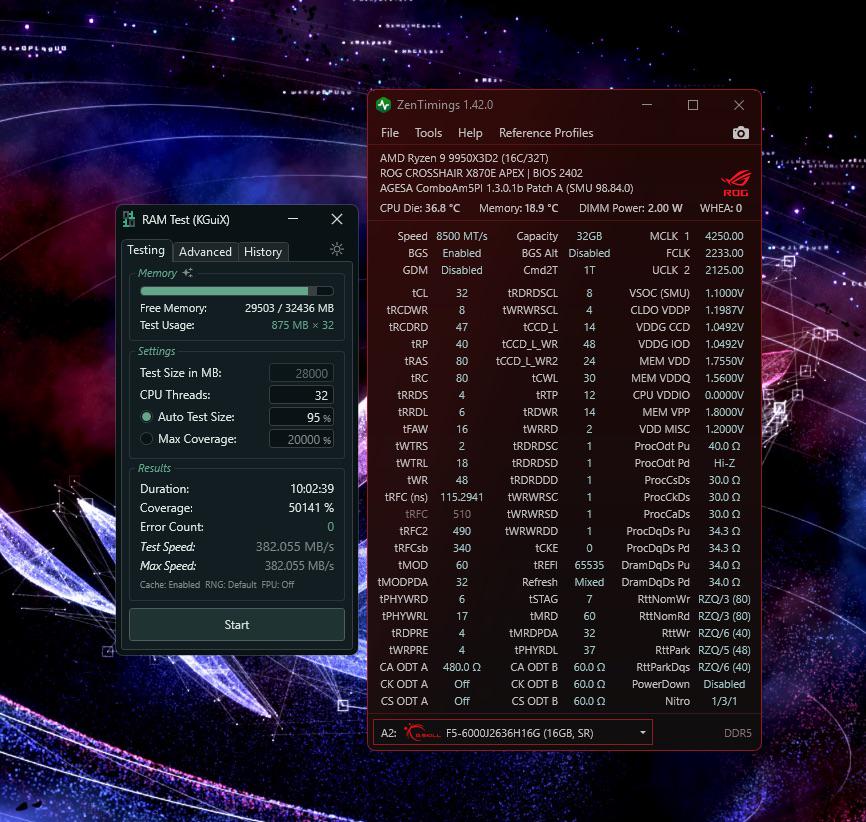The image size is (866, 822).
Task: Click the Duration value 10:02:39
Action: pos(312,489)
